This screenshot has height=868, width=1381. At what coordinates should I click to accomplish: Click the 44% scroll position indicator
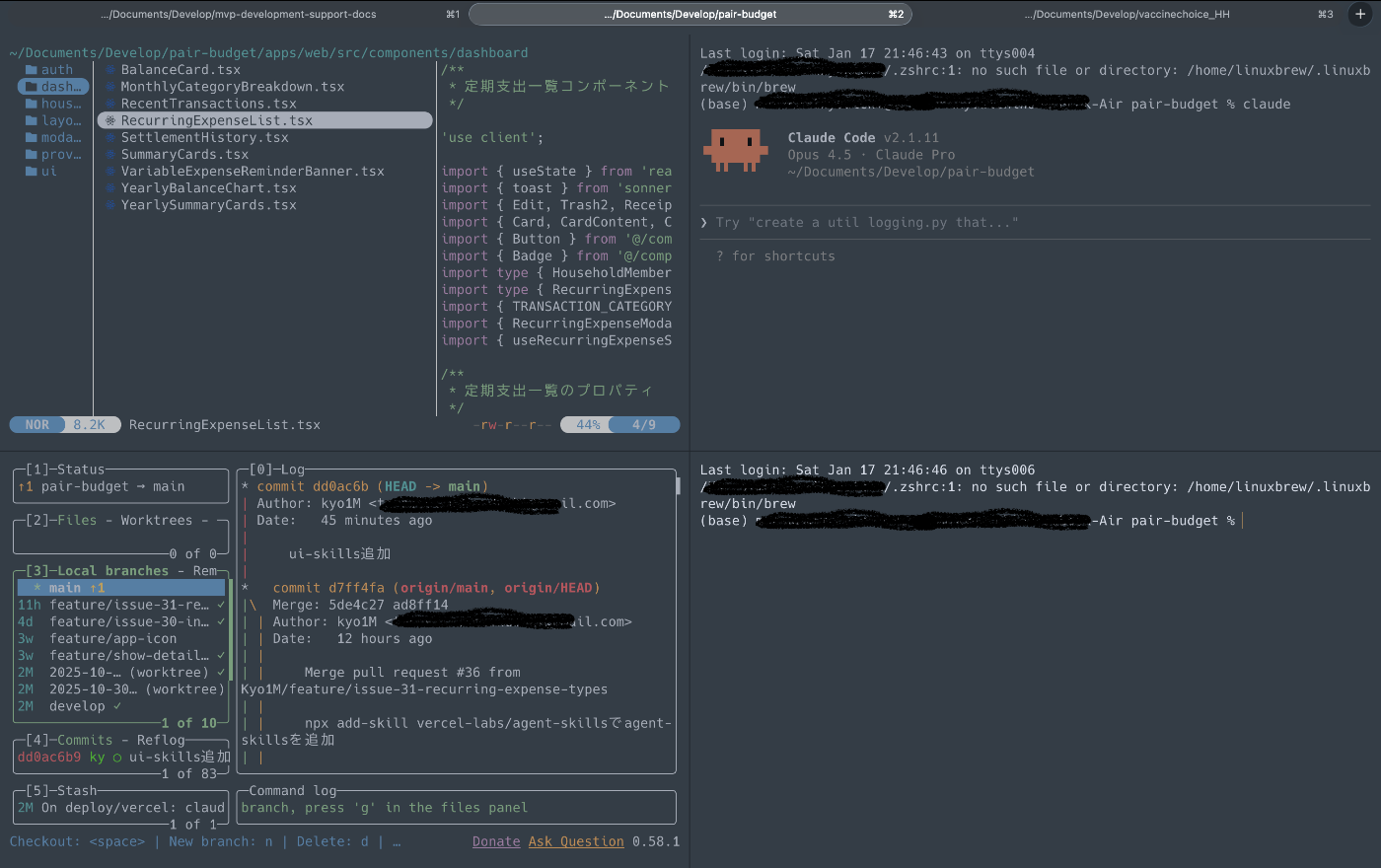[588, 424]
